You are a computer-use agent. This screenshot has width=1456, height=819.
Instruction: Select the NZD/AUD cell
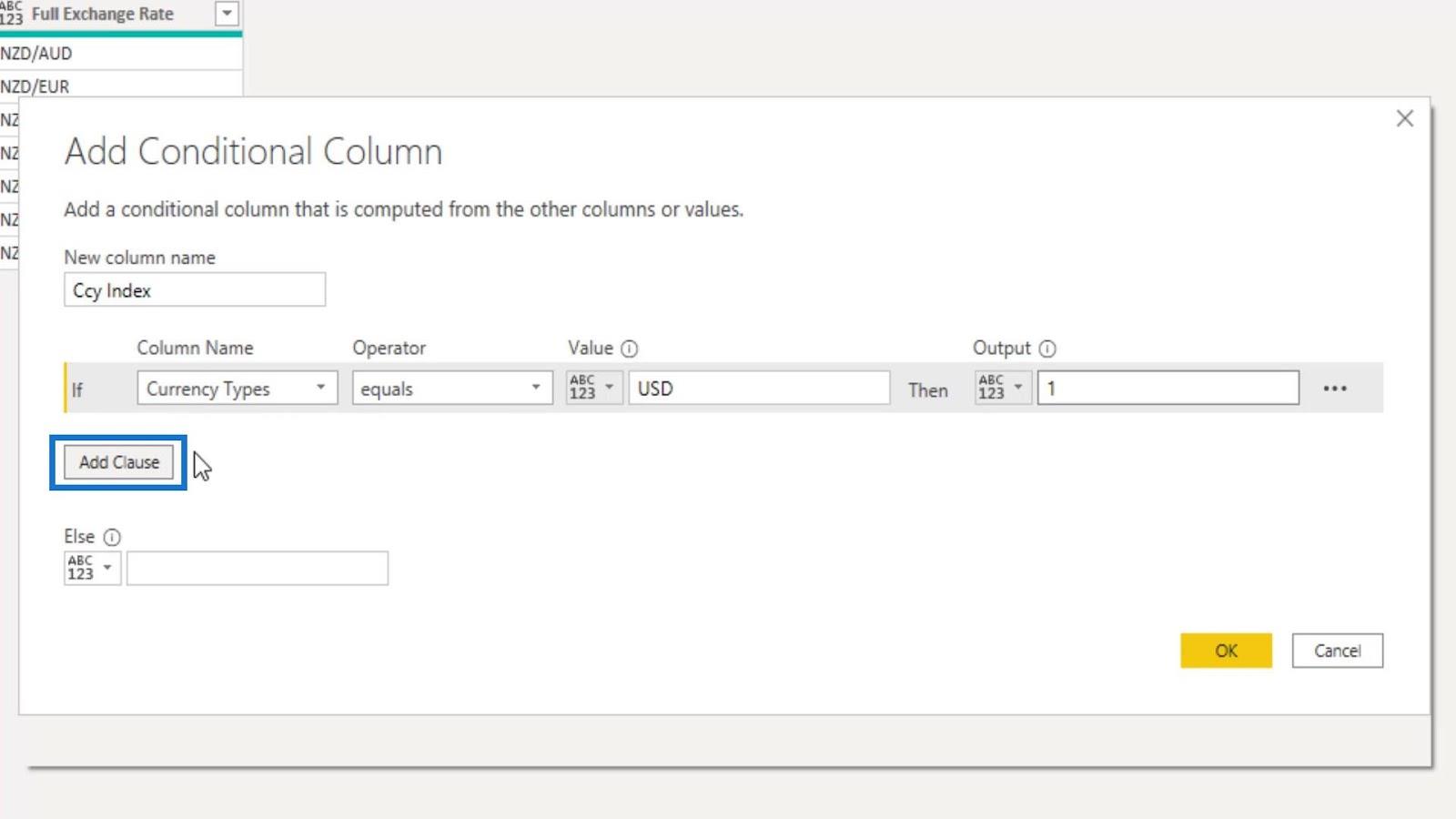coord(121,54)
